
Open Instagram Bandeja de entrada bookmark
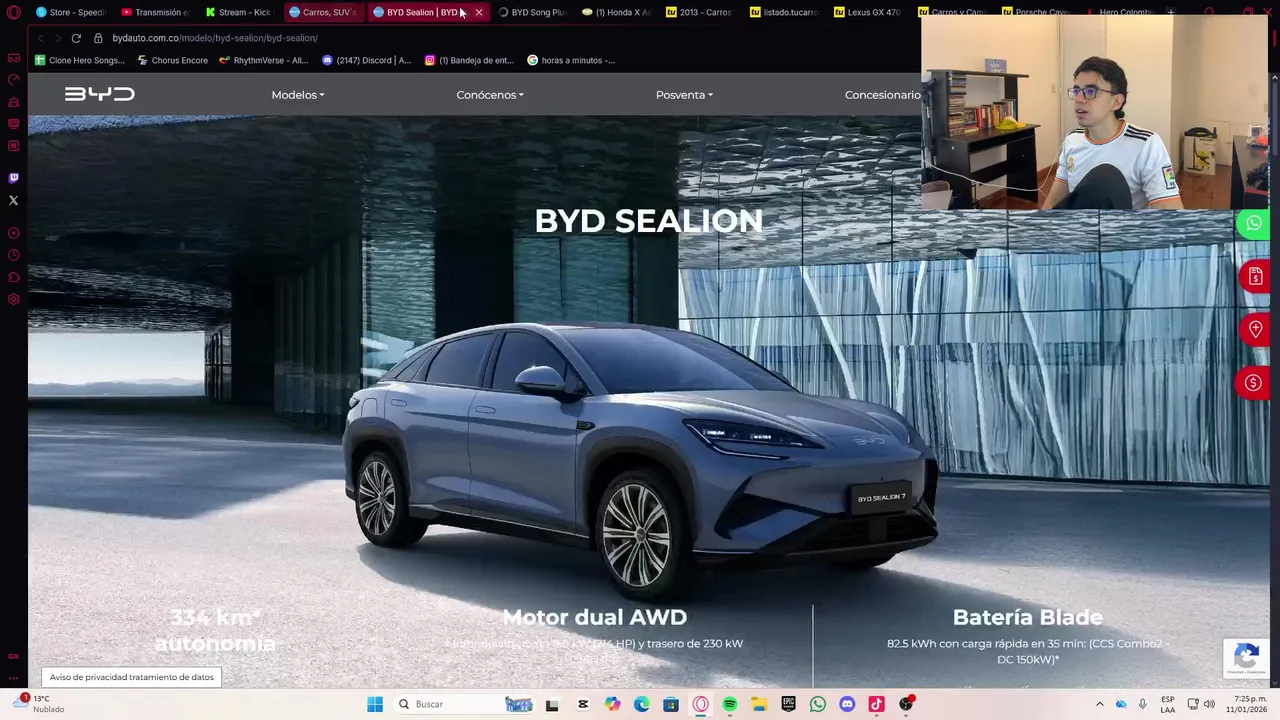click(x=469, y=60)
